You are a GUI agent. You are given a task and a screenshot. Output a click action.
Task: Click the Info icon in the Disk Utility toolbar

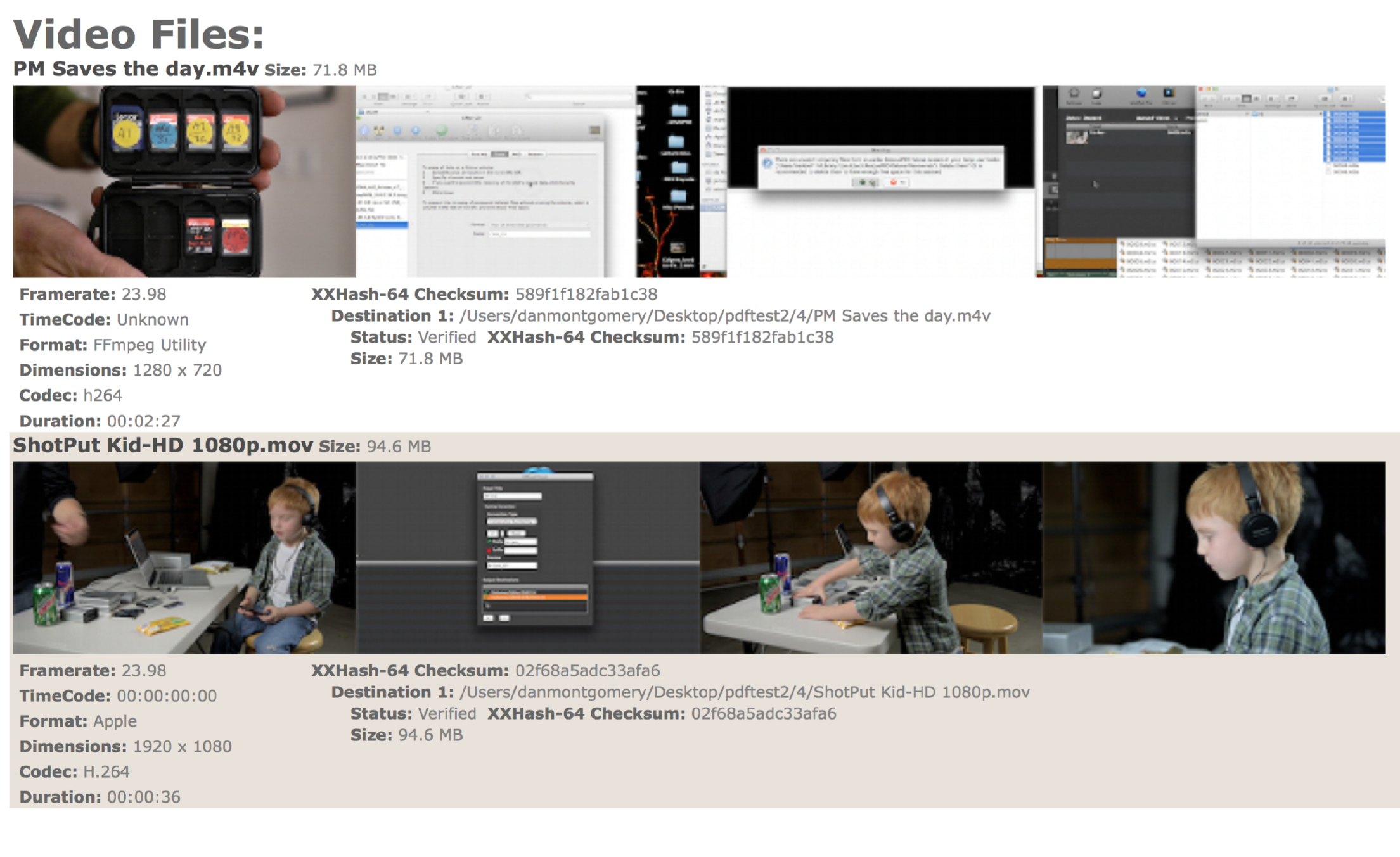click(x=364, y=130)
